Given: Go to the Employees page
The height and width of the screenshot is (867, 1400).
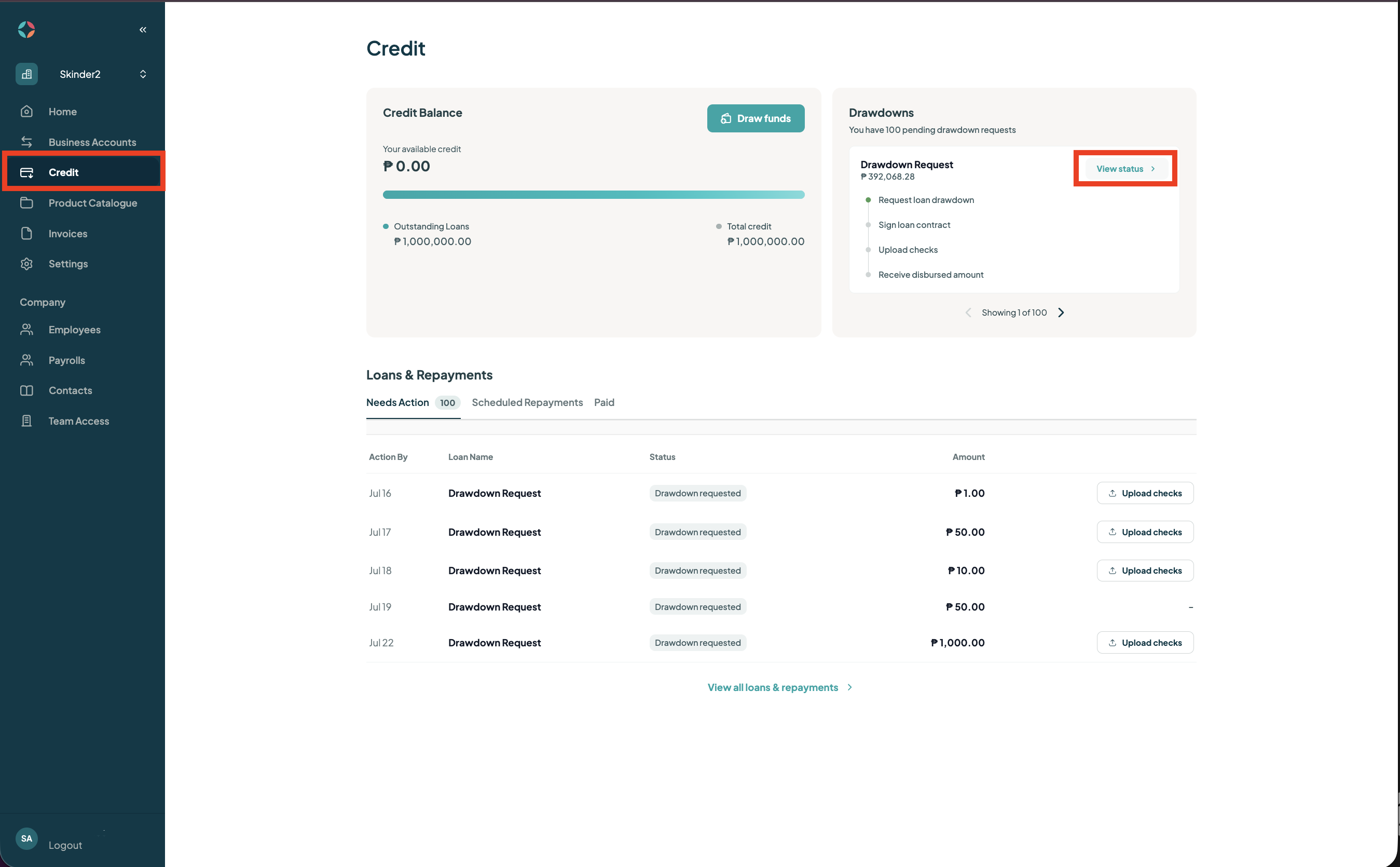Looking at the screenshot, I should pos(75,329).
